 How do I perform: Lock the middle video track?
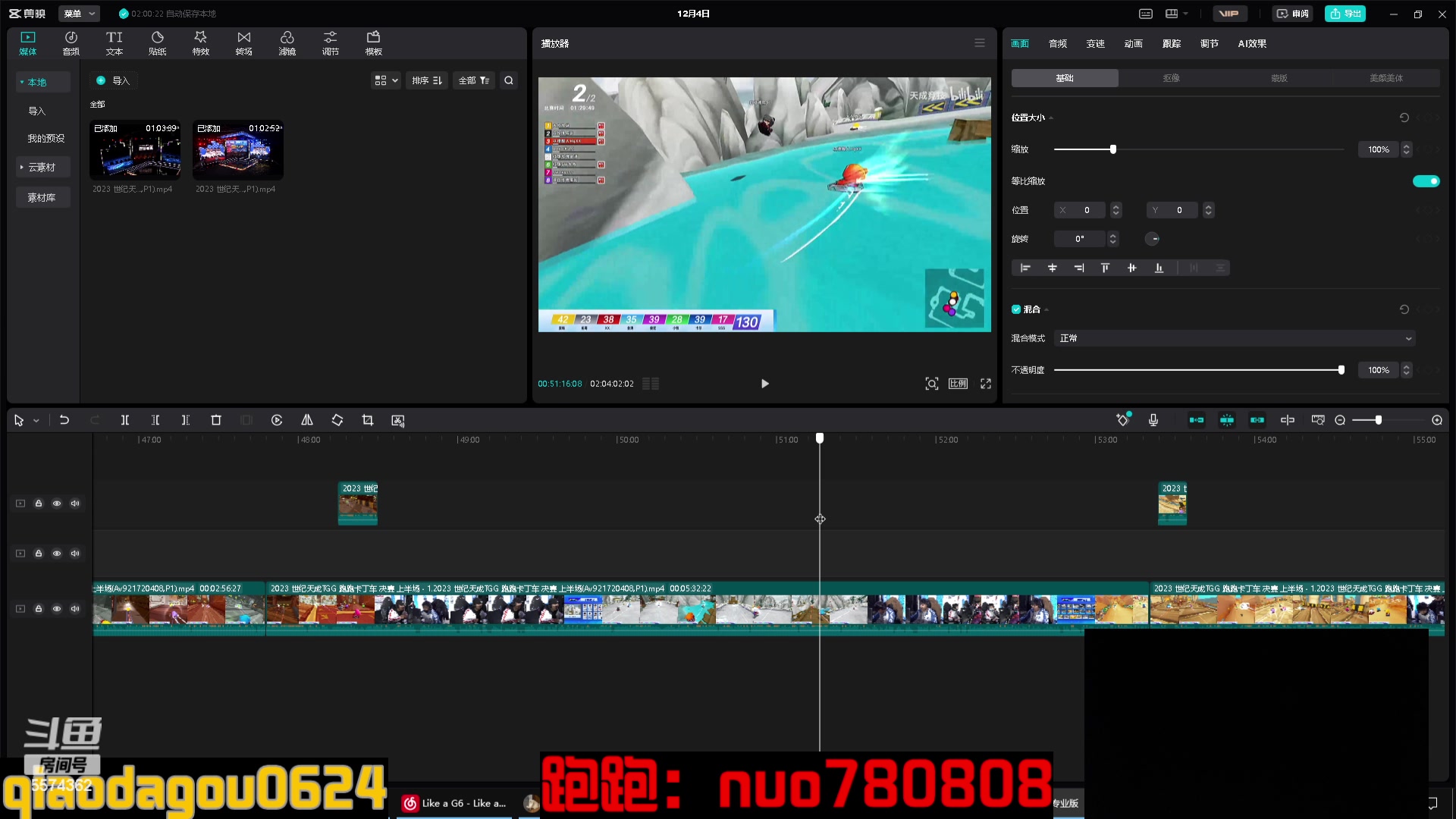(39, 554)
